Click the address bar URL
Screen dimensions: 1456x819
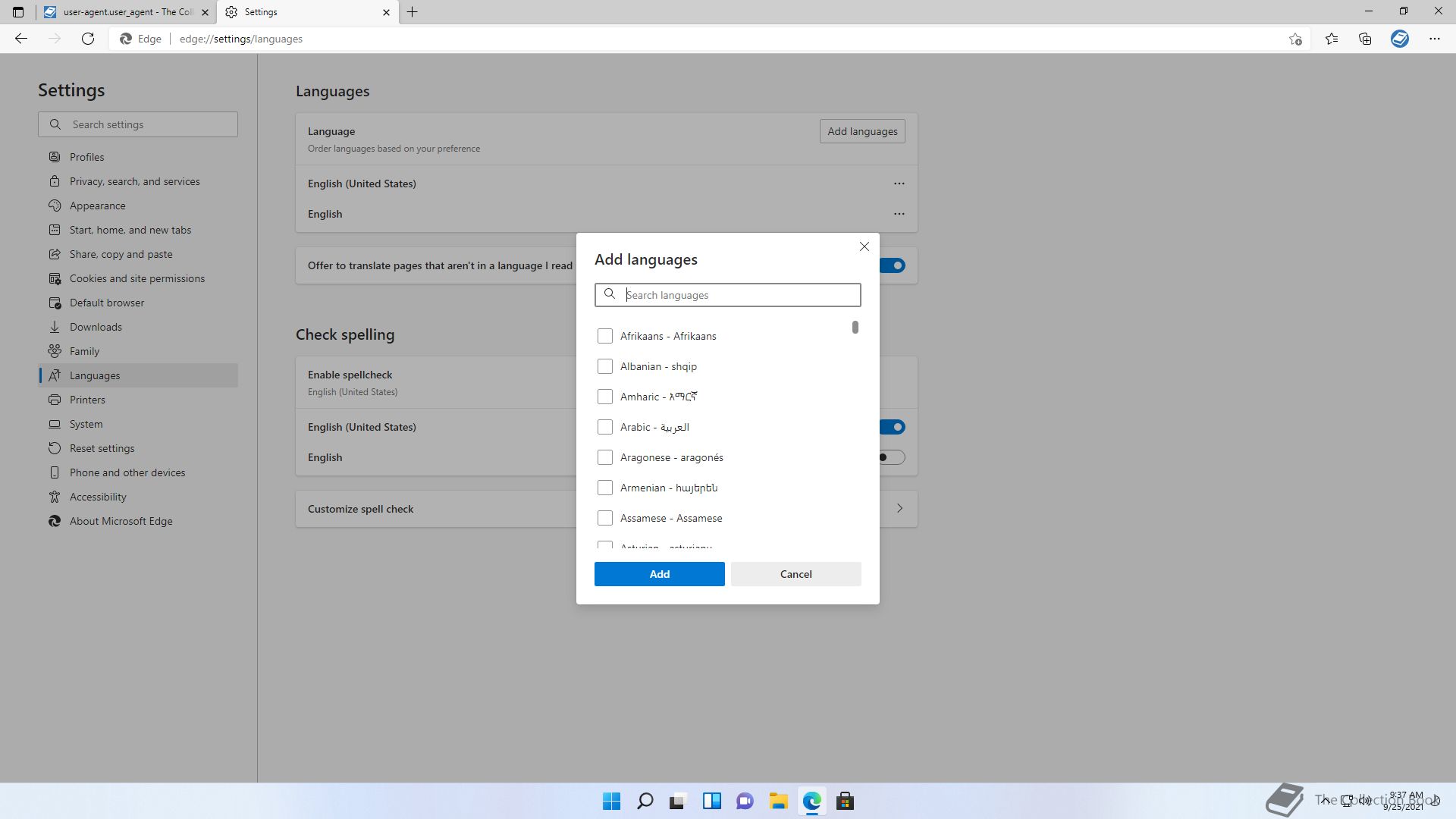coord(241,39)
